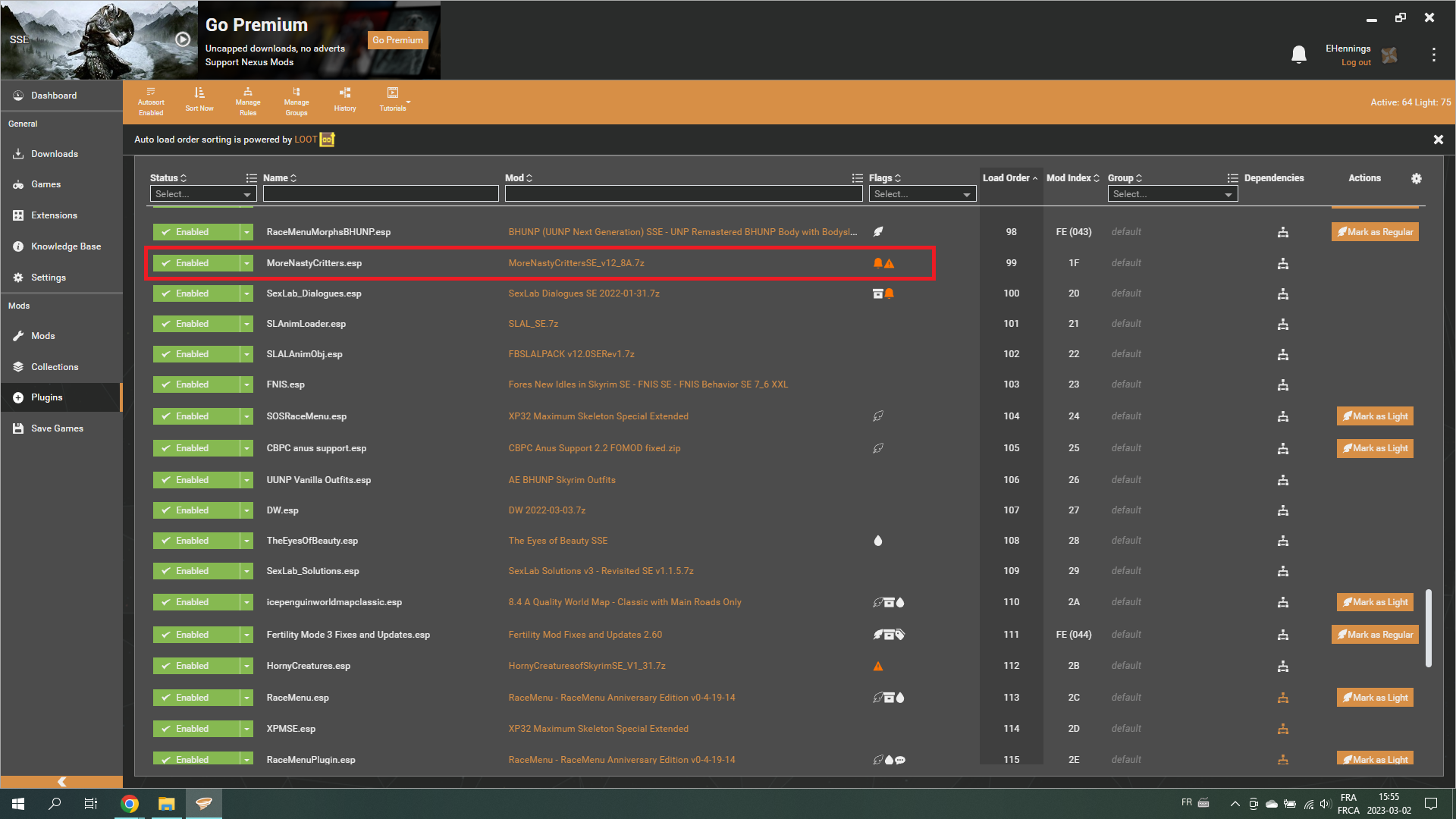Viewport: 1456px width, 819px height.
Task: Open dependencies icon for FNIS.esp
Action: [x=1283, y=384]
